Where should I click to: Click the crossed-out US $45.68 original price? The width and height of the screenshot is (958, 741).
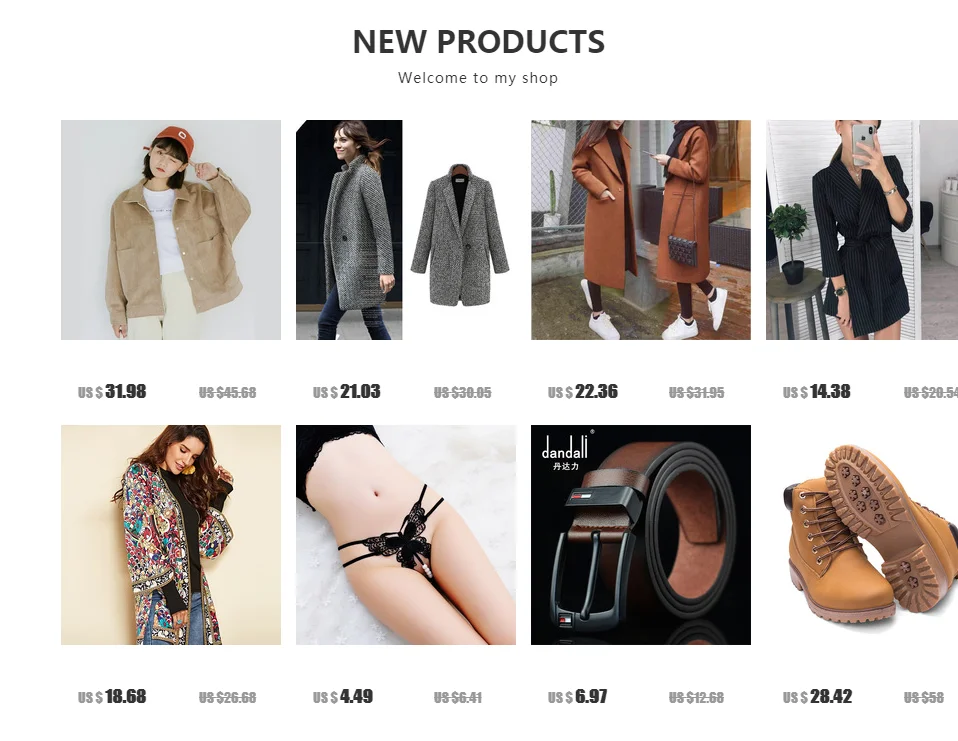[x=227, y=393]
